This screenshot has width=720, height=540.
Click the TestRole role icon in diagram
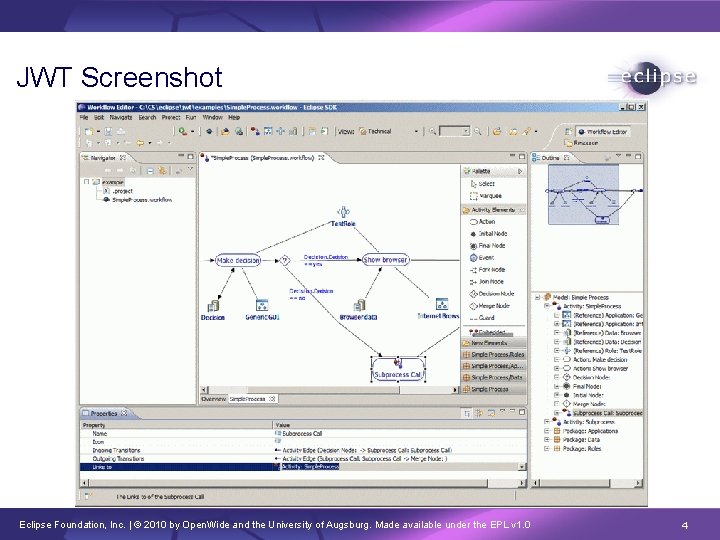(x=343, y=212)
